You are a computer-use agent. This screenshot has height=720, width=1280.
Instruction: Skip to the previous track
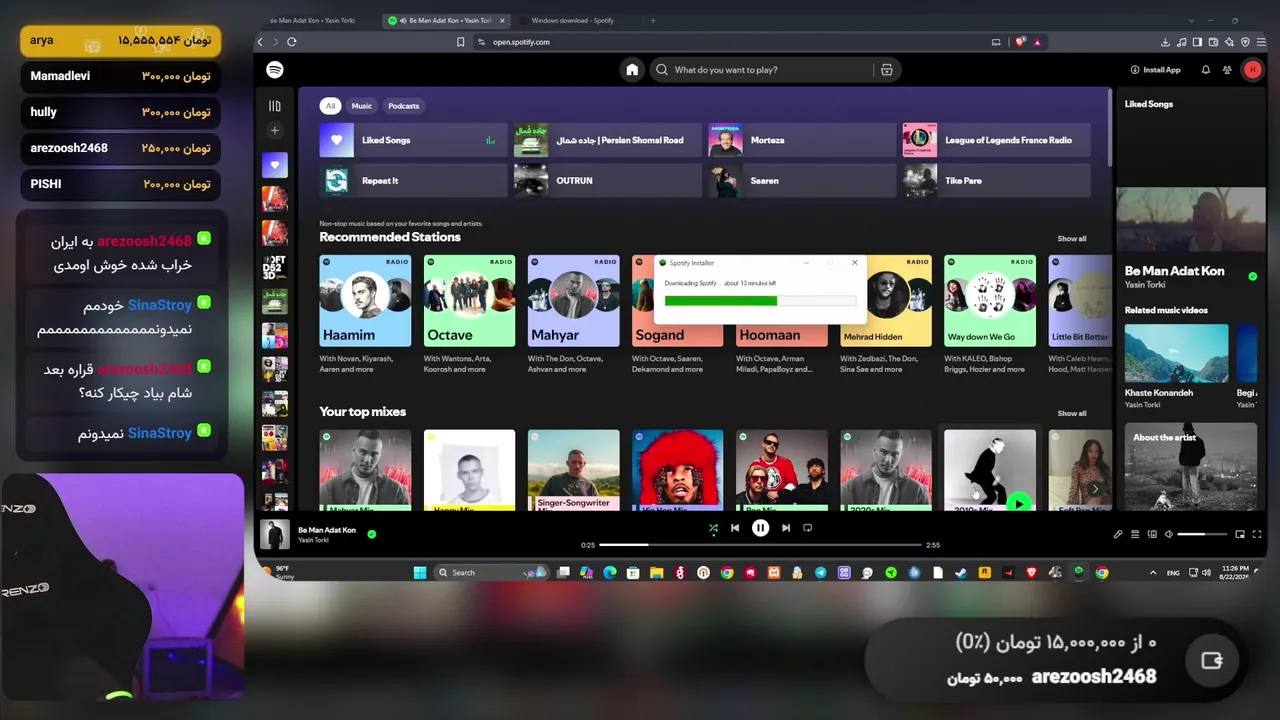(x=735, y=528)
